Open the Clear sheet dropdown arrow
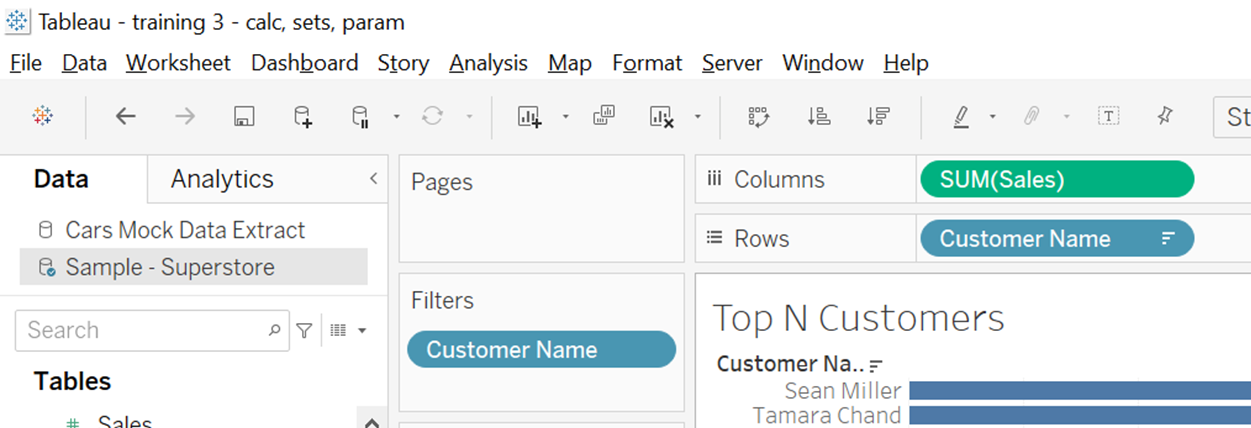The height and width of the screenshot is (428, 1251). click(697, 117)
